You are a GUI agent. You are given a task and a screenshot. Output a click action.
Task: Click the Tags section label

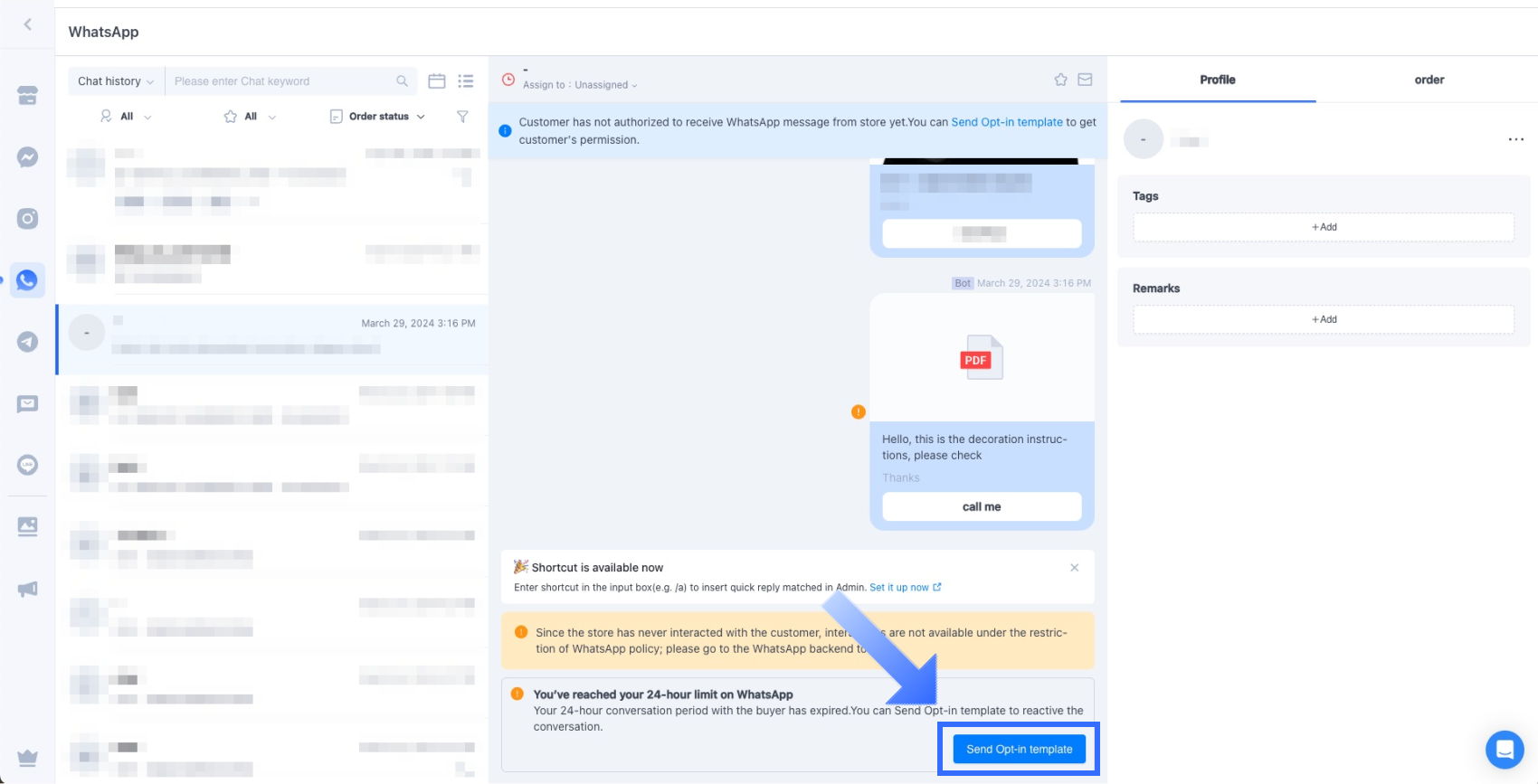(1145, 196)
